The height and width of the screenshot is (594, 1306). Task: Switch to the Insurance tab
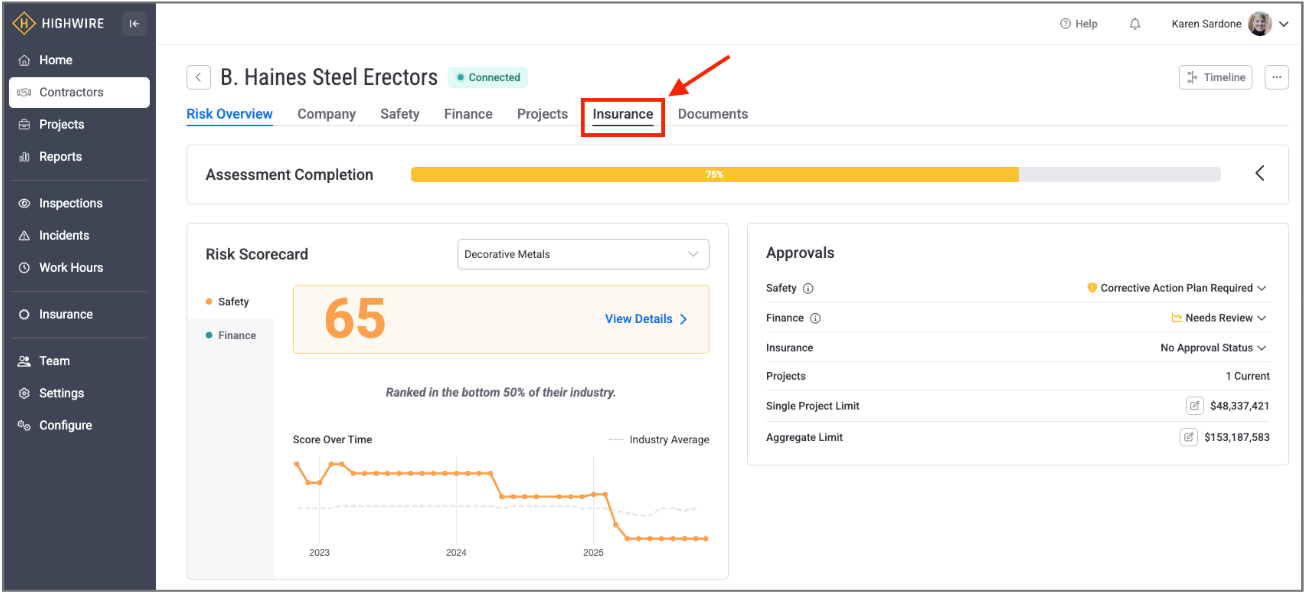pyautogui.click(x=623, y=114)
